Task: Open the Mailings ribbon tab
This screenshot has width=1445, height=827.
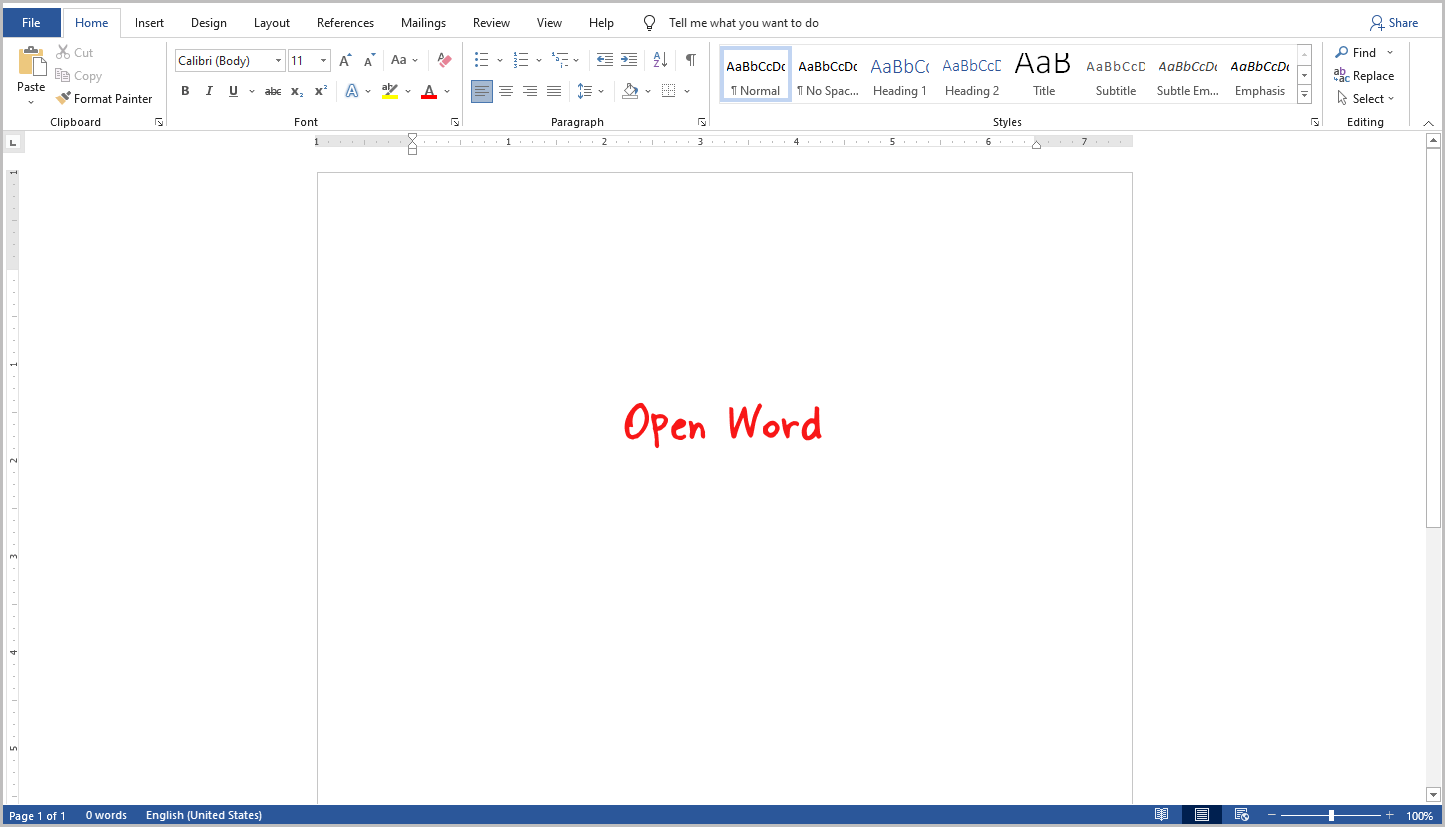Action: [423, 22]
